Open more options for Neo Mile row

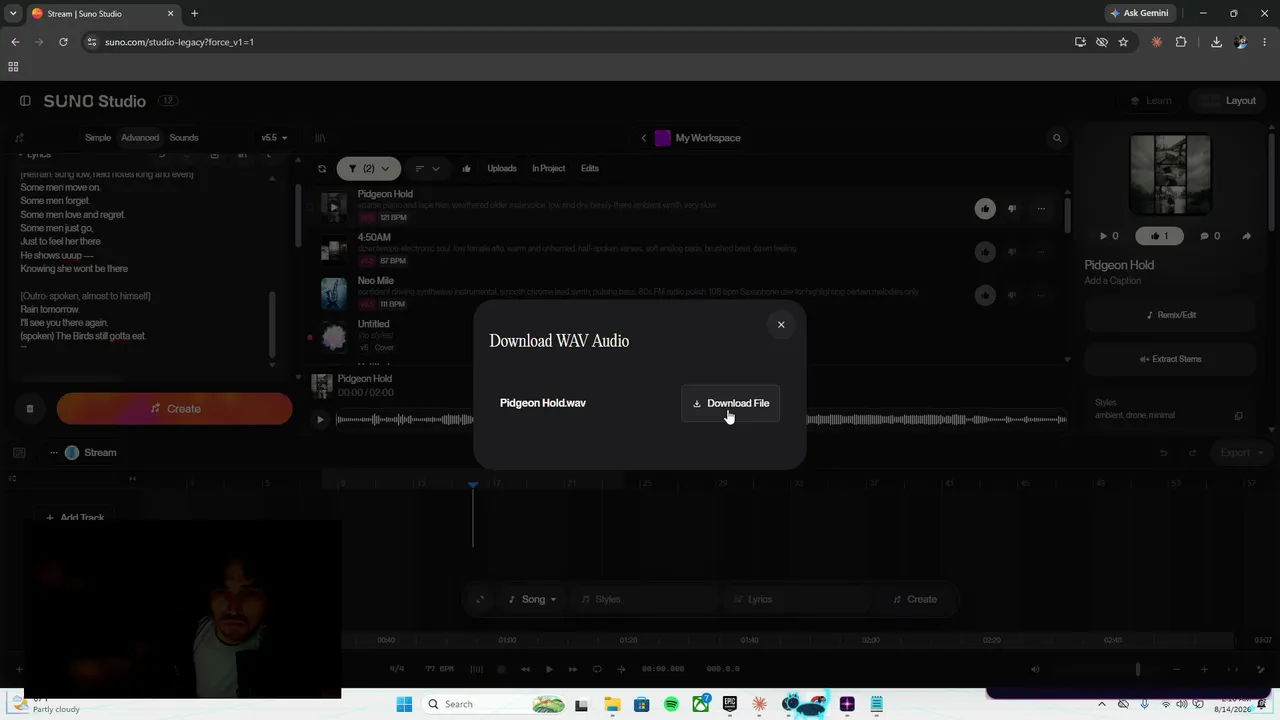pos(1041,295)
